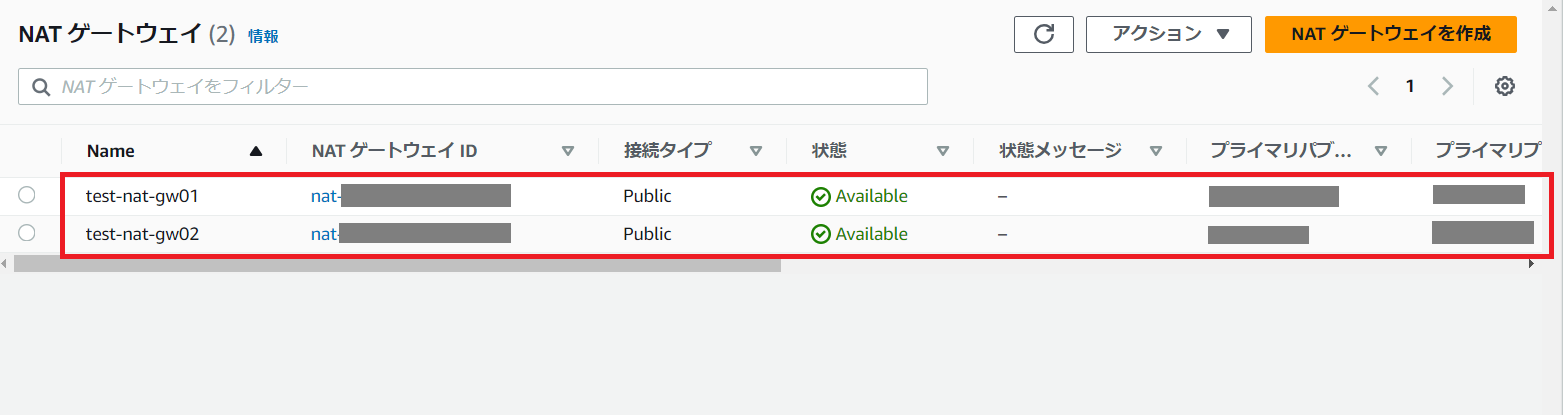The height and width of the screenshot is (415, 1564).
Task: Sort by NAT ゲートウェイ ID column arrow
Action: pos(568,152)
